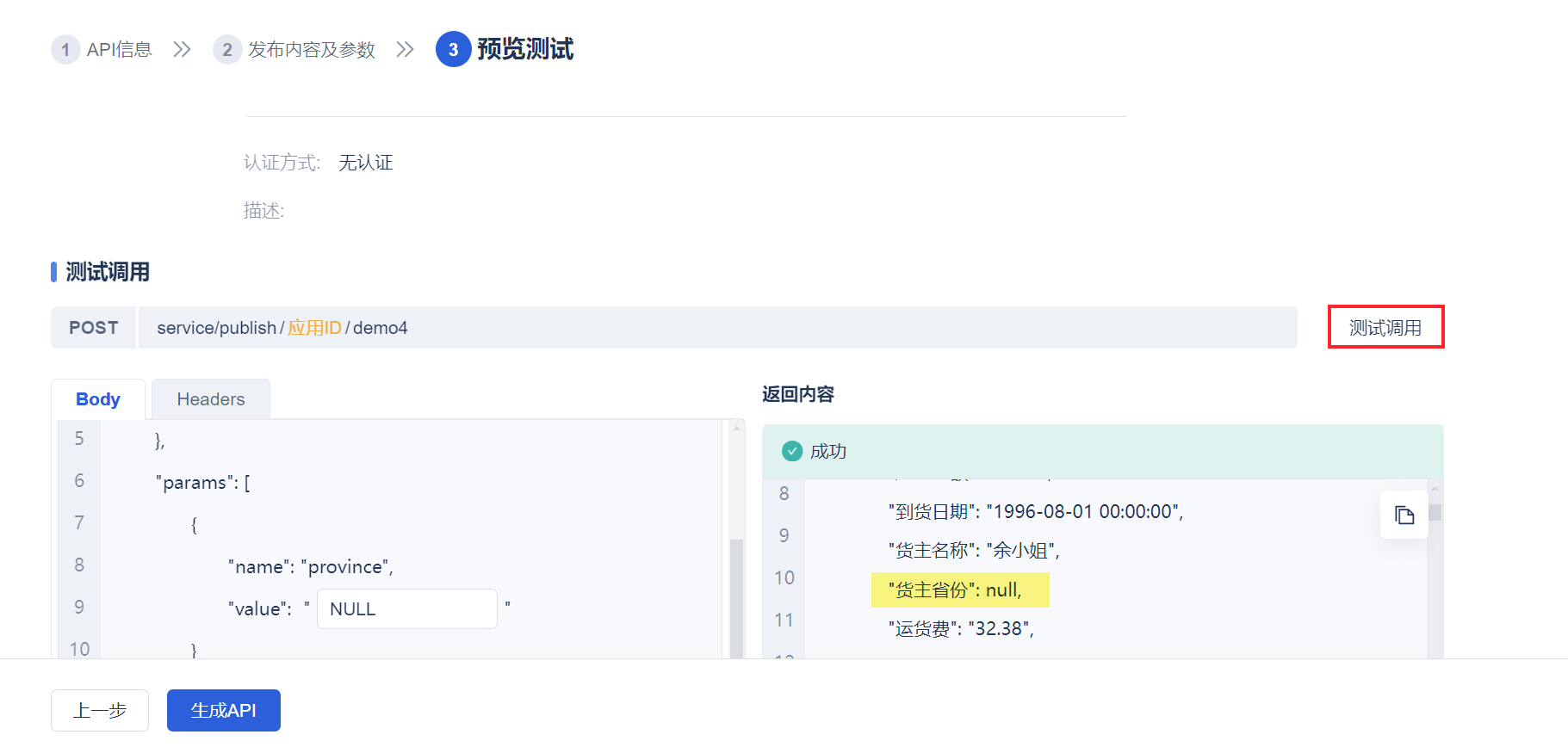The height and width of the screenshot is (747, 1568).
Task: Click the step 3 number circle
Action: pos(453,49)
